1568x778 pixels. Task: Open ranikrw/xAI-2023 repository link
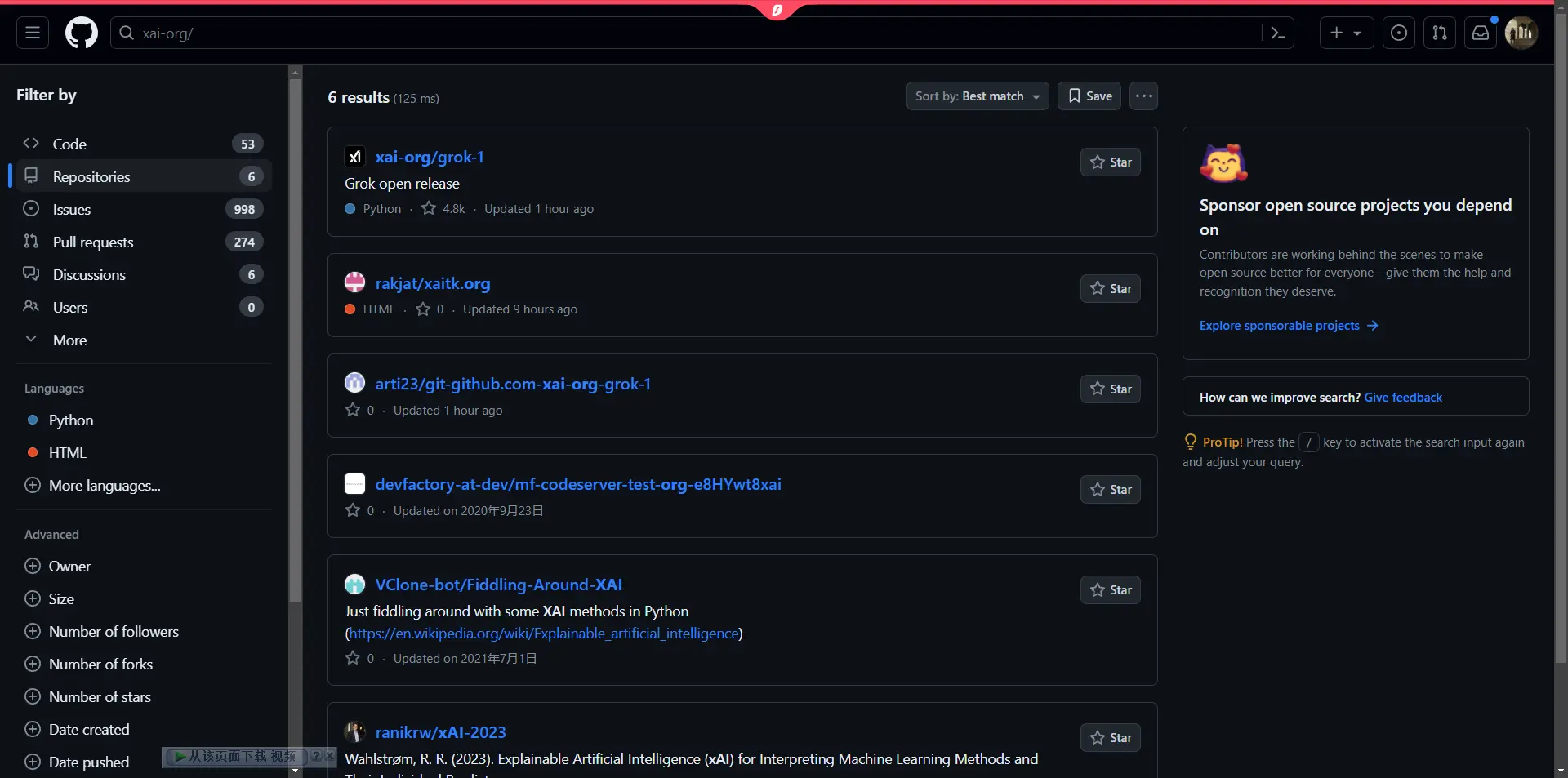click(441, 732)
